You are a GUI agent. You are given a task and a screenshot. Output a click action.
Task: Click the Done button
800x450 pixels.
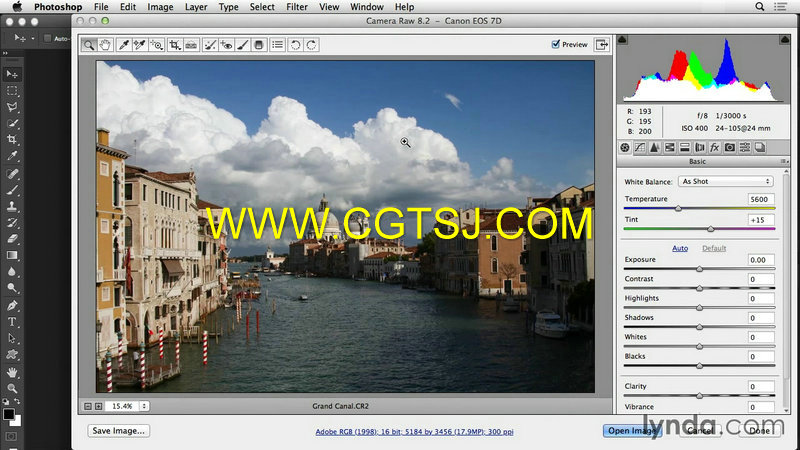pyautogui.click(x=759, y=431)
